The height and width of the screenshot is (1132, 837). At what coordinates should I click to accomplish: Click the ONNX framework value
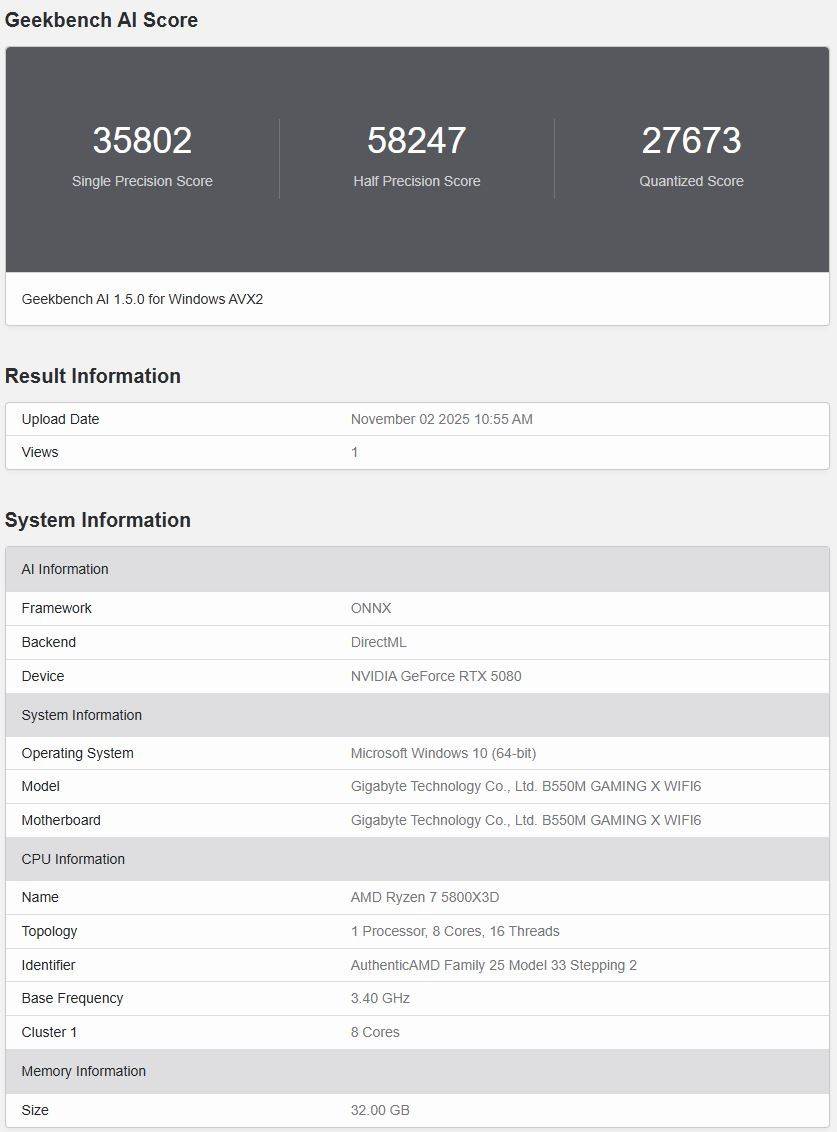(x=371, y=608)
